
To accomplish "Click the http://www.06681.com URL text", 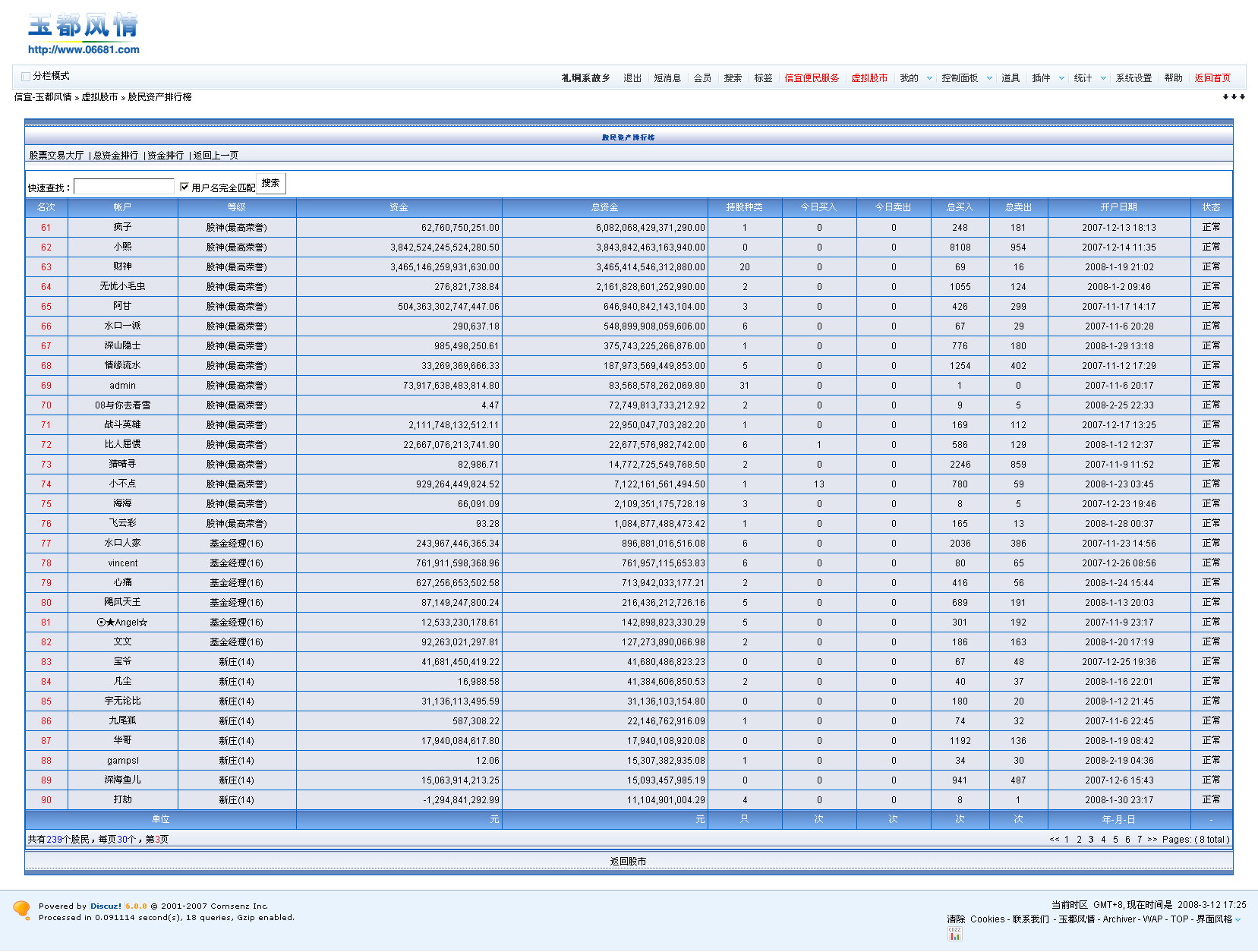I will (84, 50).
